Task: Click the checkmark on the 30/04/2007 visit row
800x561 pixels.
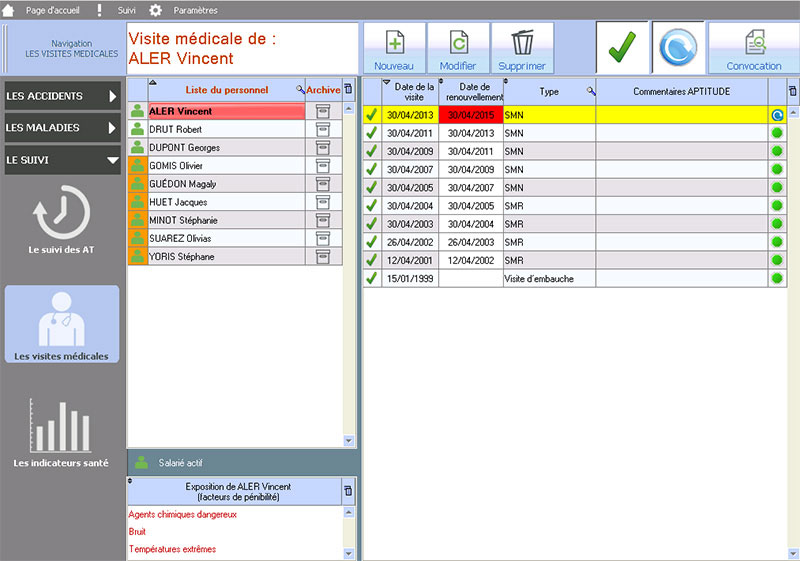Action: click(372, 169)
